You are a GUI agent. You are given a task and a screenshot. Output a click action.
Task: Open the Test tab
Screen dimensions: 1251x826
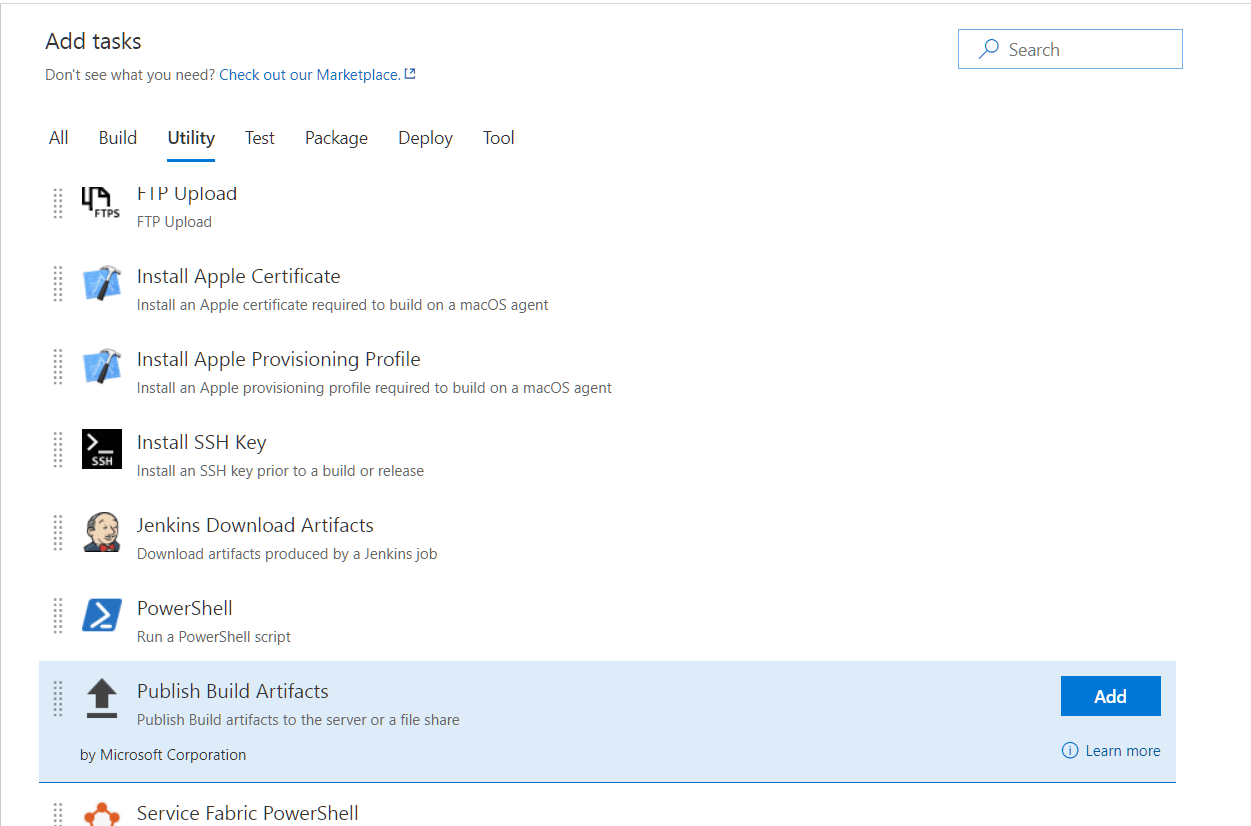(260, 138)
